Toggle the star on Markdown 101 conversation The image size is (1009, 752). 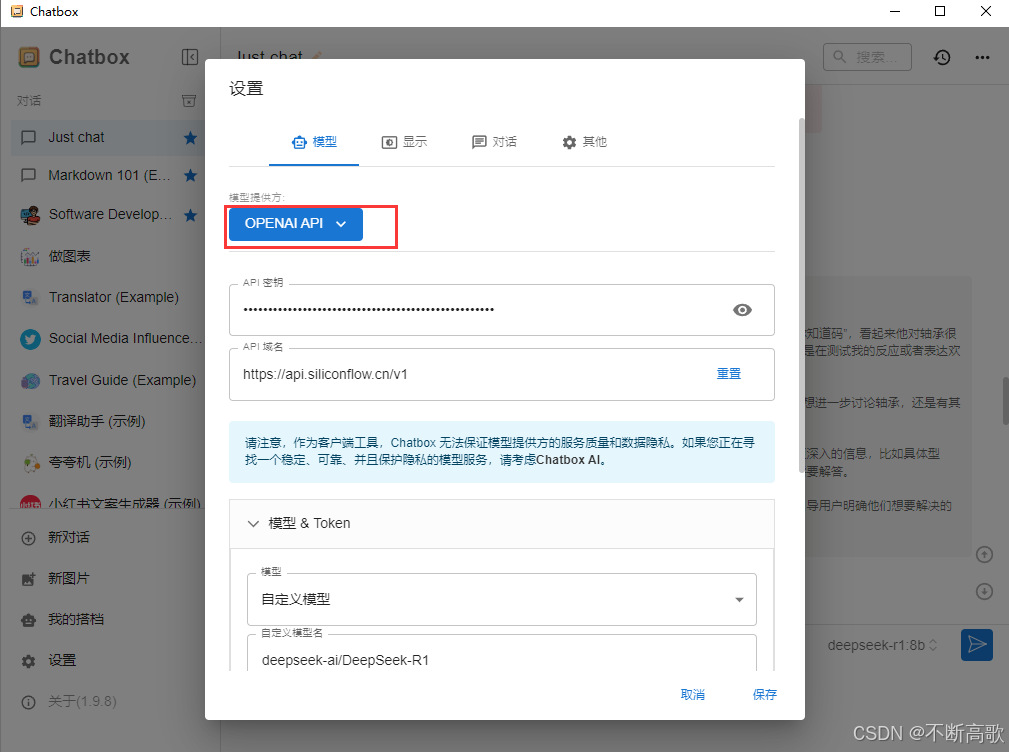190,175
